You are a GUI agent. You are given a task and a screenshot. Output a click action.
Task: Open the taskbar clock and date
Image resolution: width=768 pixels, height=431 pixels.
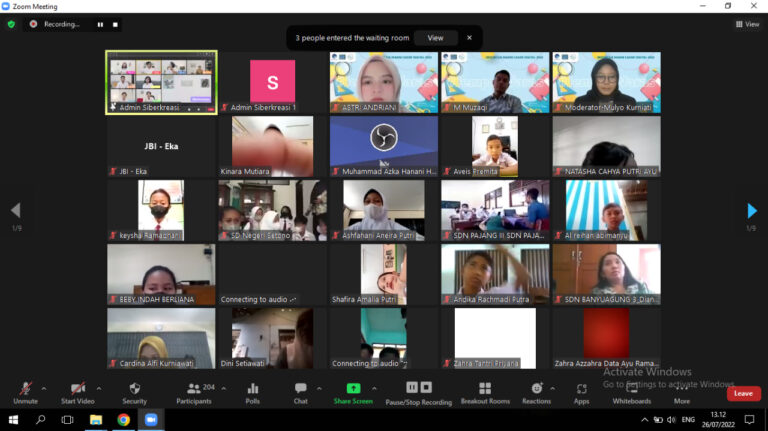pos(718,420)
